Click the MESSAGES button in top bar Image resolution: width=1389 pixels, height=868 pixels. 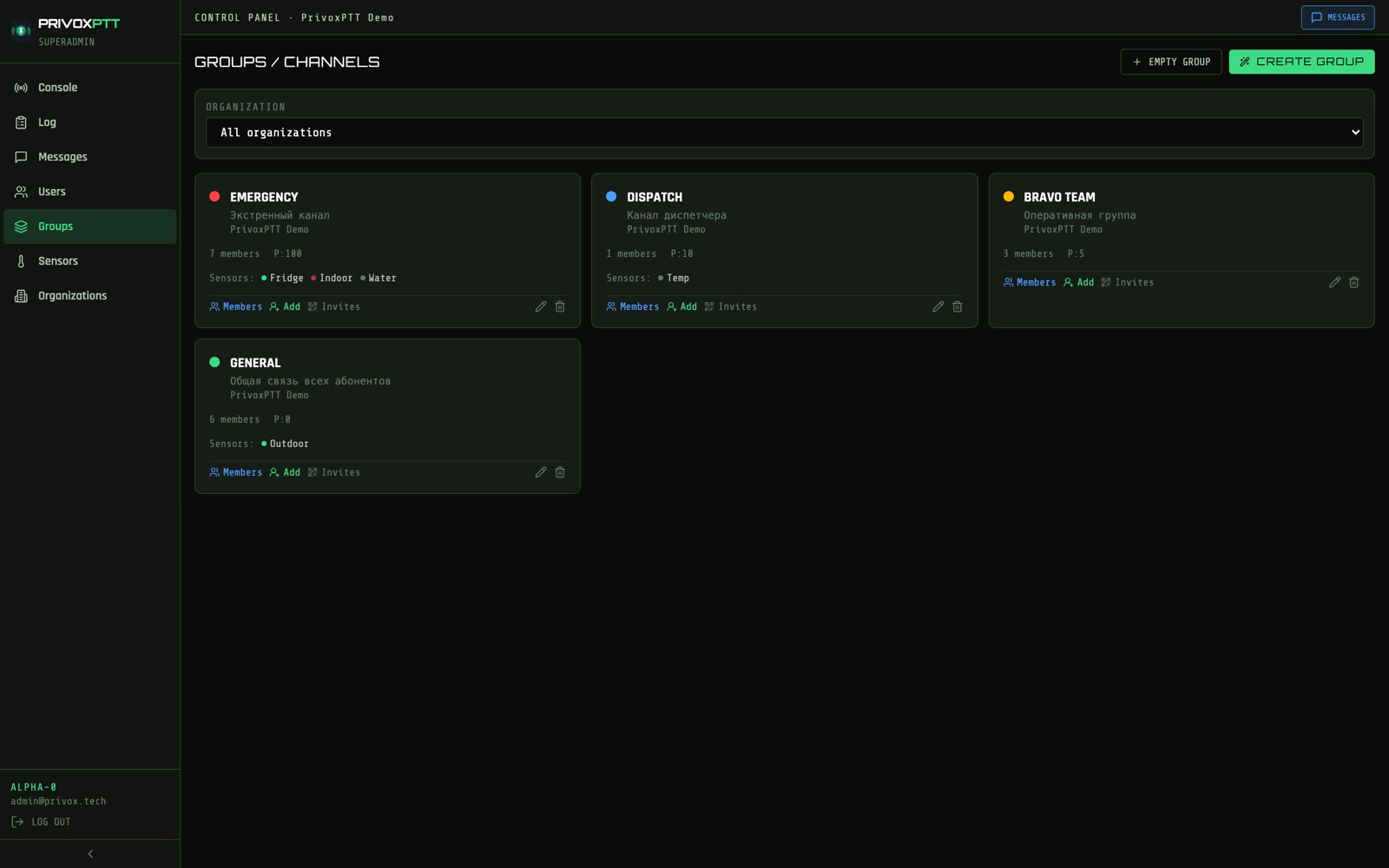pos(1338,17)
